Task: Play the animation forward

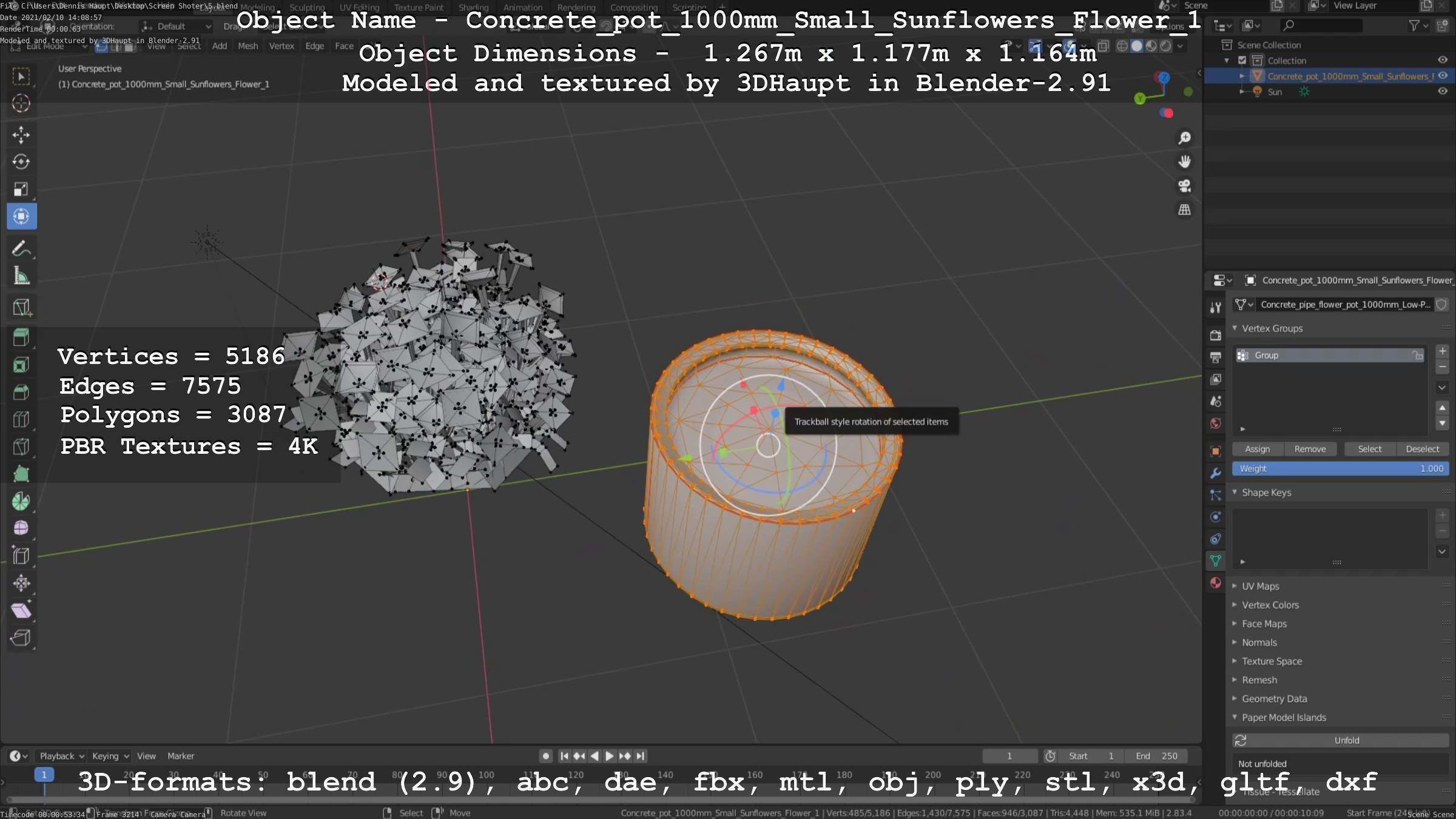Action: [x=610, y=756]
